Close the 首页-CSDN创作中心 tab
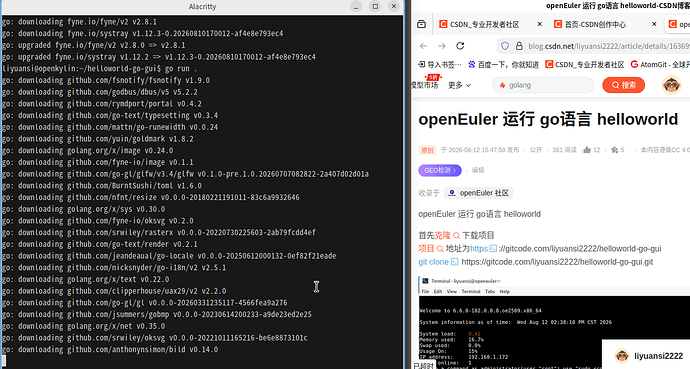Screen dimensions: 690x369 tap(654, 24)
